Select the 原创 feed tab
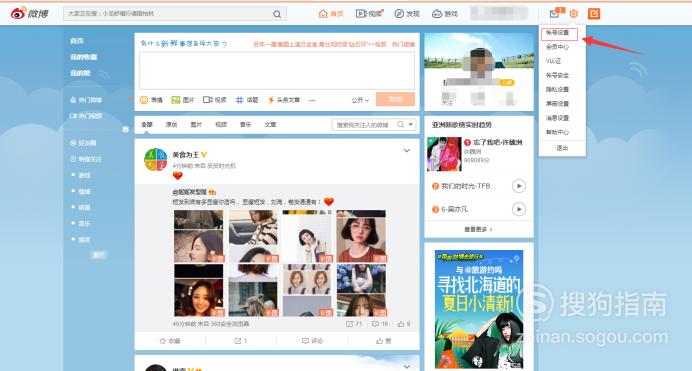The image size is (692, 371). [171, 125]
